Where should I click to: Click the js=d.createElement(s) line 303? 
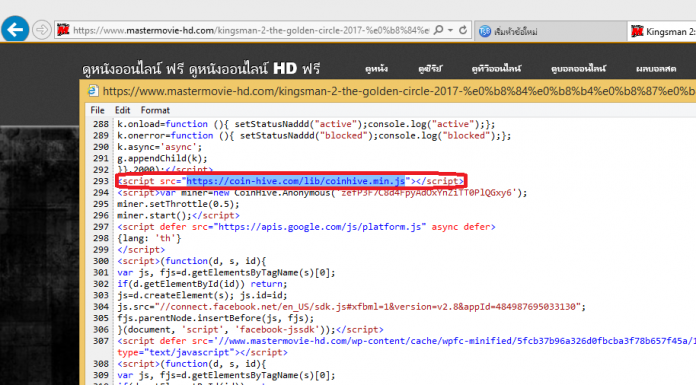tap(202, 295)
